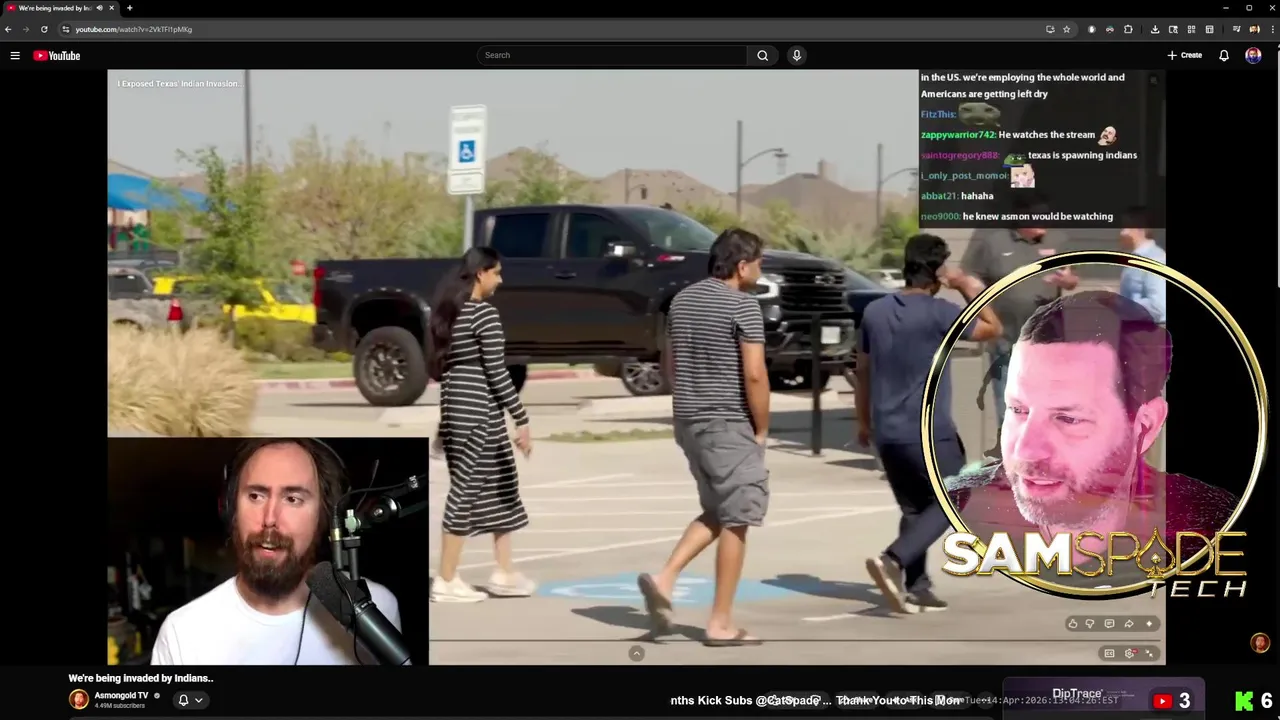
Task: Share the video using arrow icon
Action: (1129, 624)
